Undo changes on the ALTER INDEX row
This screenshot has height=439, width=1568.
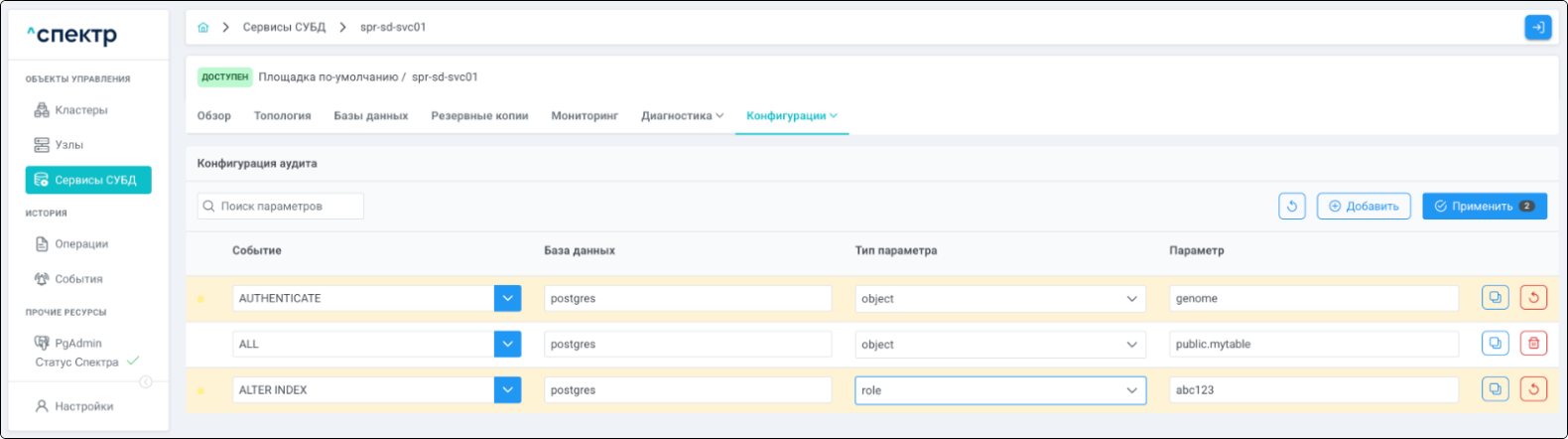[x=1533, y=389]
